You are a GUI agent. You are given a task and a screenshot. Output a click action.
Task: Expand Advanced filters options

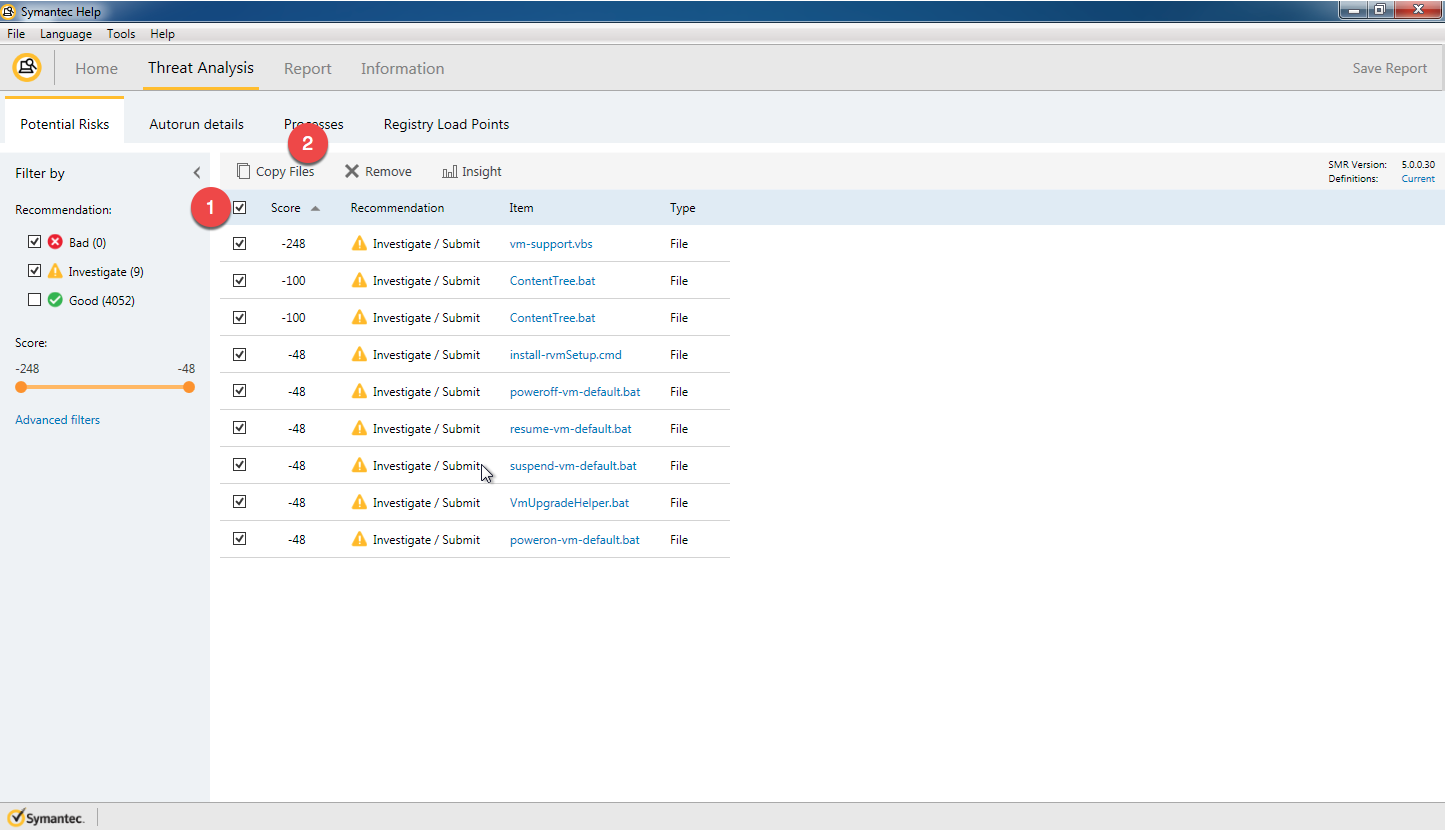[57, 420]
